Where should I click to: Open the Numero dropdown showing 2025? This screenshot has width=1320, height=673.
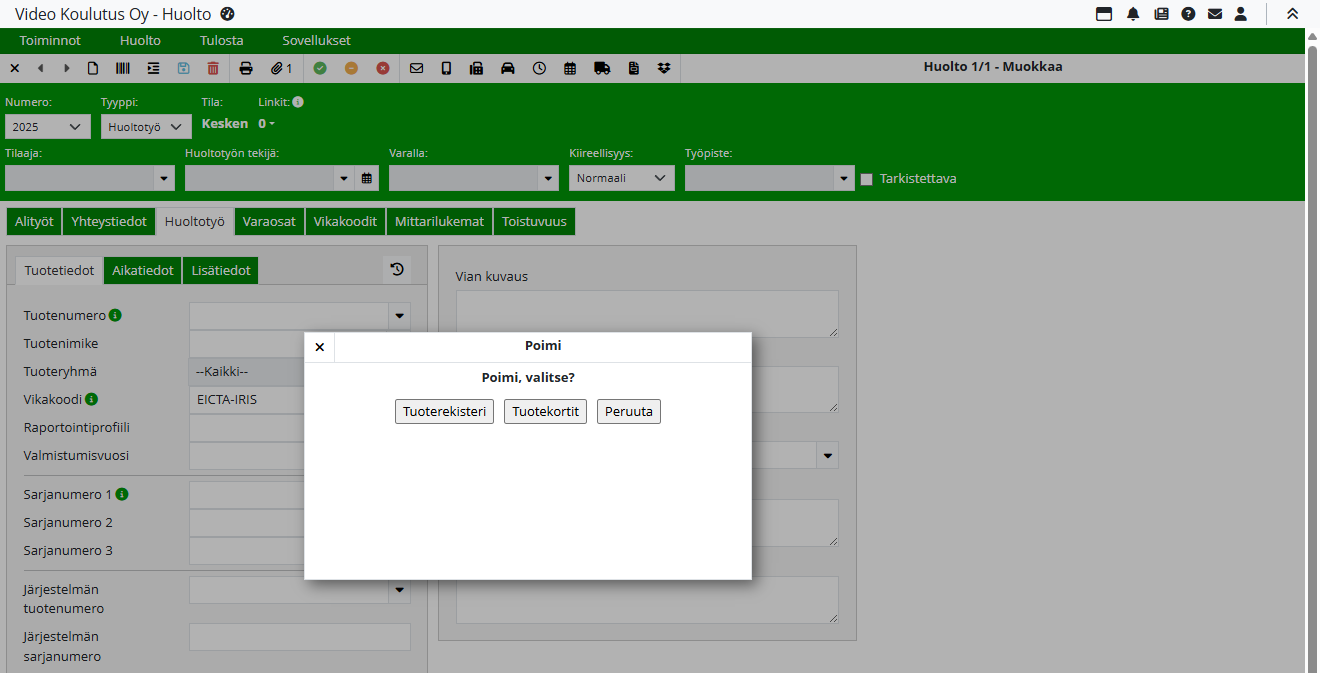[x=47, y=127]
